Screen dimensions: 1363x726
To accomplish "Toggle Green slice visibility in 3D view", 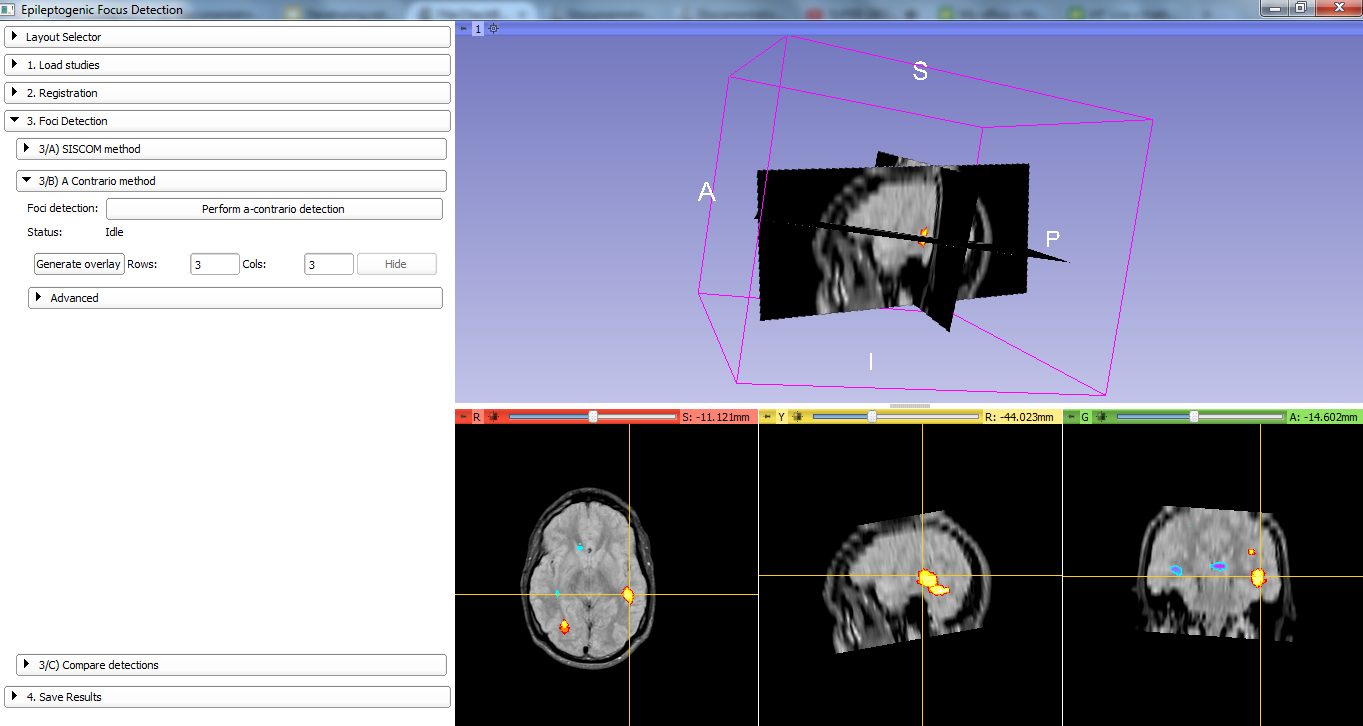I will coord(1101,417).
